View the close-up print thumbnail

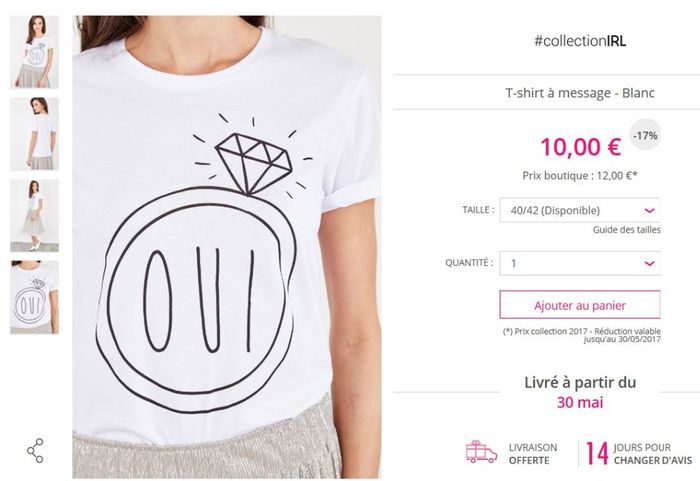[34, 297]
